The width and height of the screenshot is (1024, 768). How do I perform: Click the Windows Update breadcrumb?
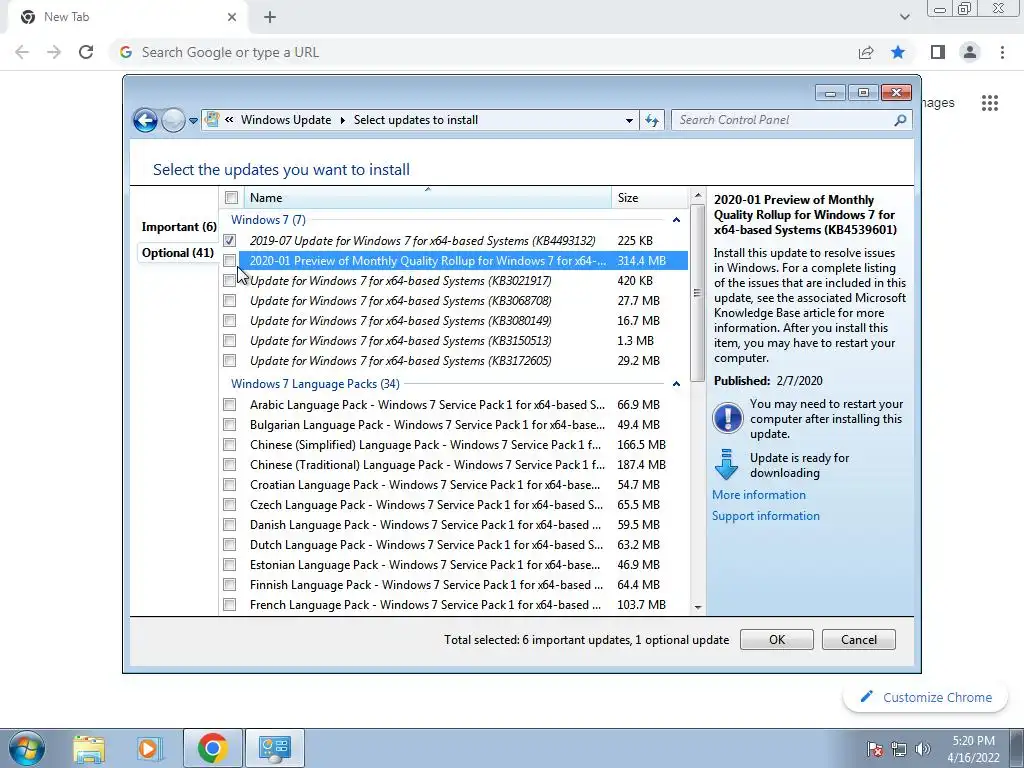(285, 120)
